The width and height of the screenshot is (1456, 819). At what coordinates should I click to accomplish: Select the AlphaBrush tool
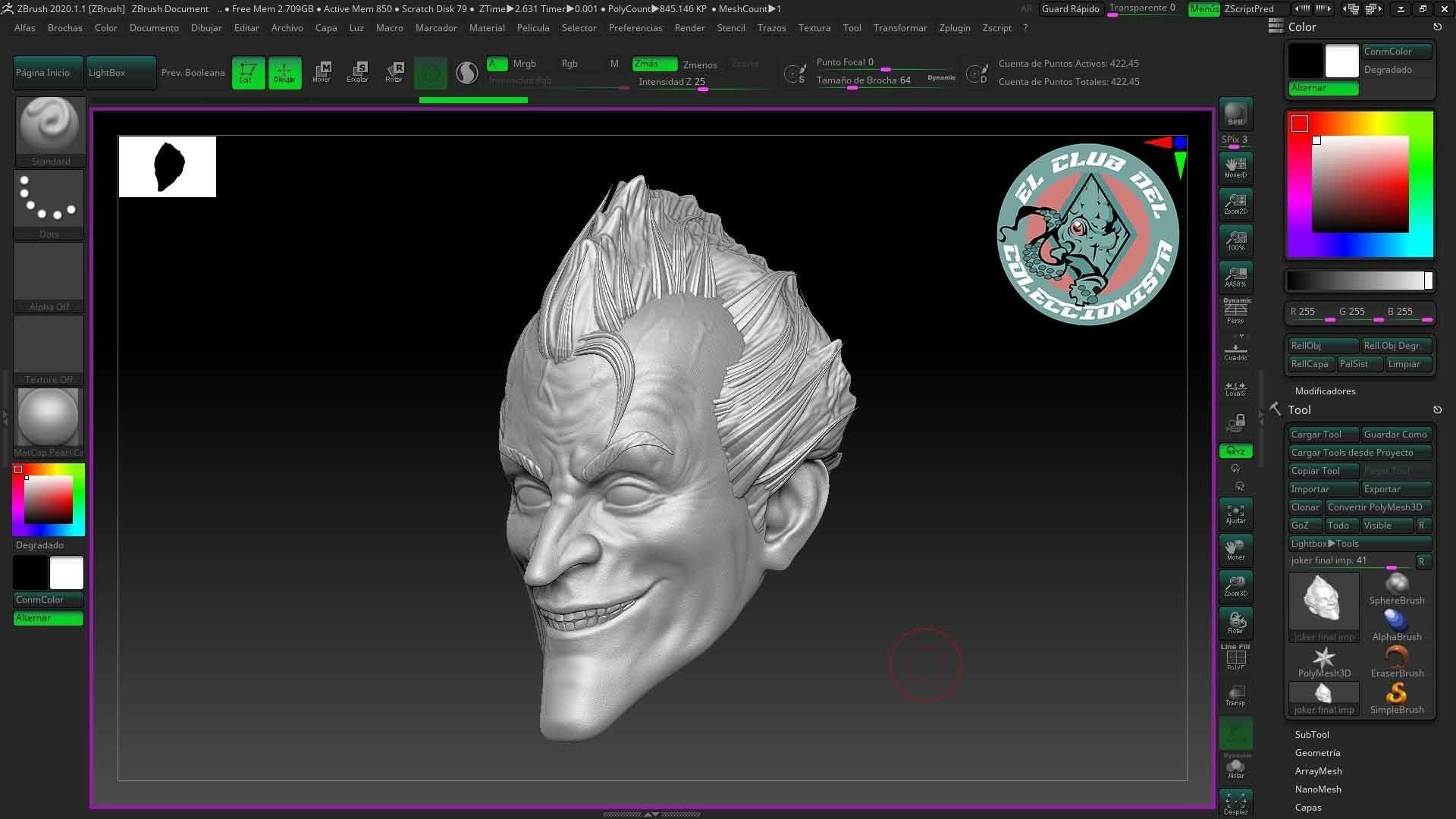[x=1397, y=625]
